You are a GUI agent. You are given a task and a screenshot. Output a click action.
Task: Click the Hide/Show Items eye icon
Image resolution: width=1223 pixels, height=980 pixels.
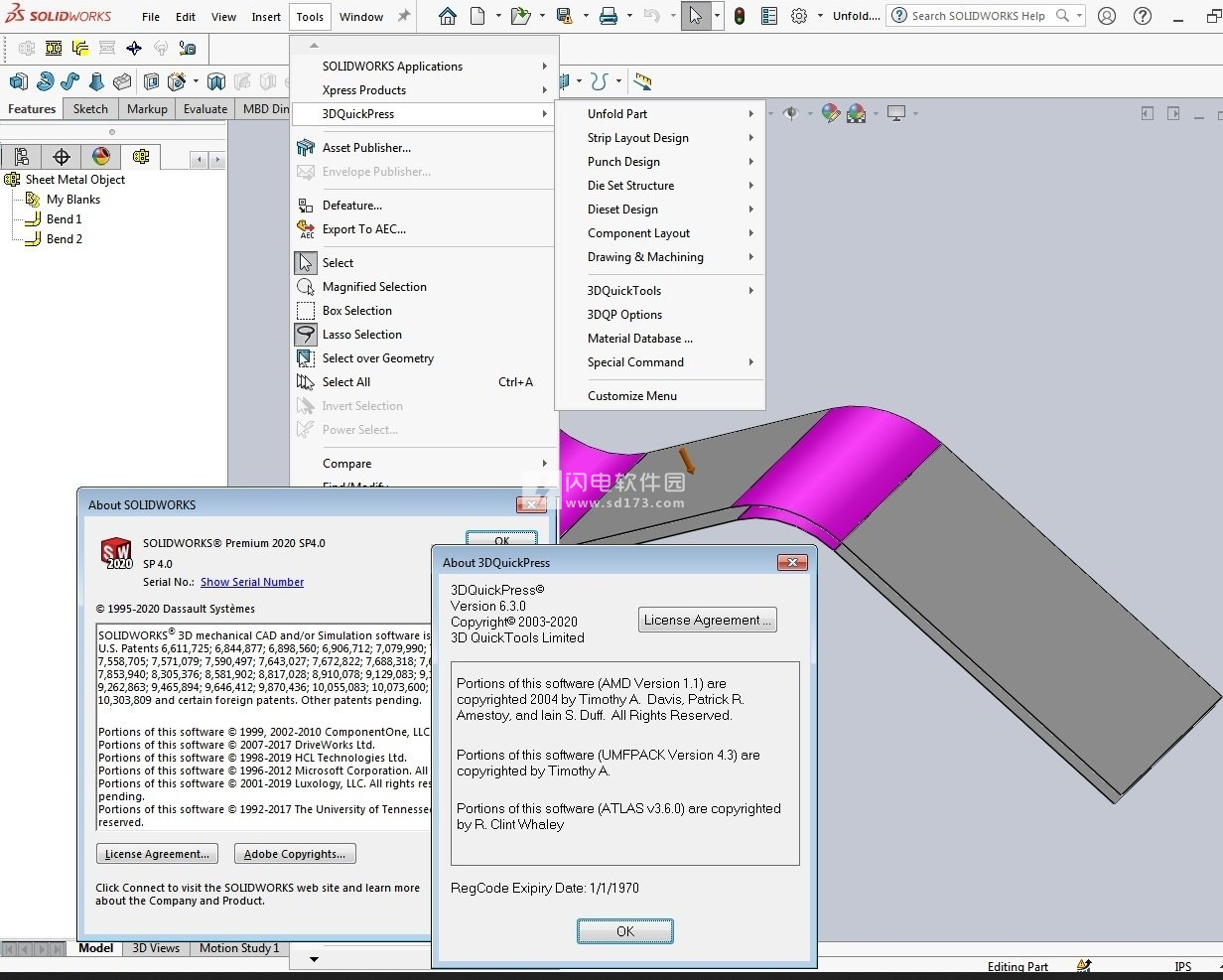[790, 113]
